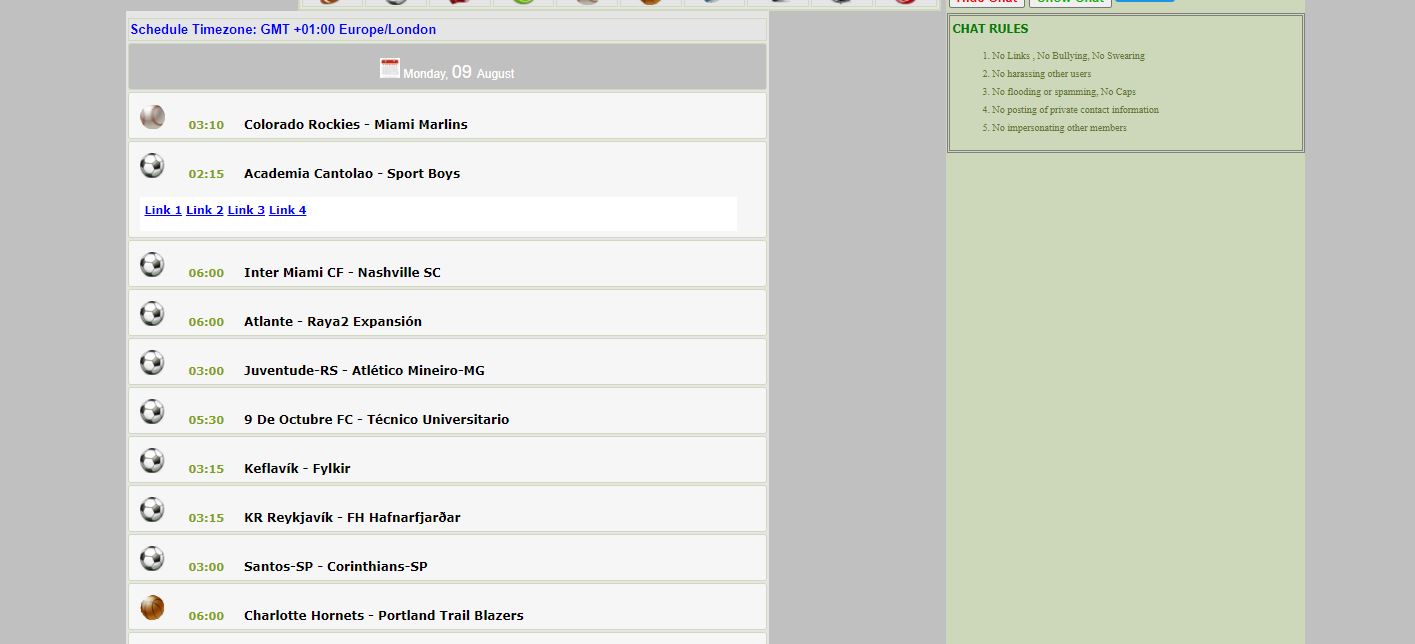Click the Schedule Timezone GMT +01:00 Europe/London text
The width and height of the screenshot is (1415, 644).
tap(283, 30)
